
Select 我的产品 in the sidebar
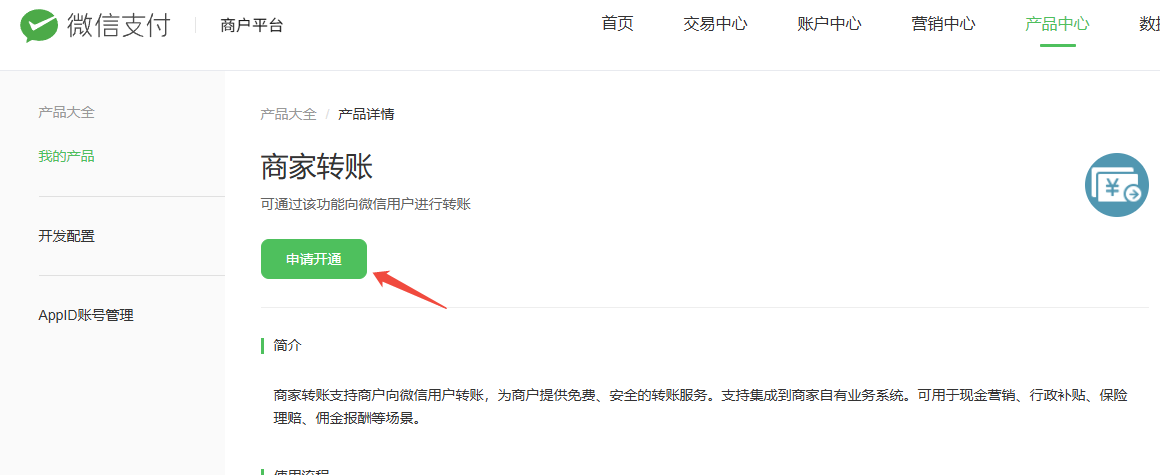[x=67, y=157]
